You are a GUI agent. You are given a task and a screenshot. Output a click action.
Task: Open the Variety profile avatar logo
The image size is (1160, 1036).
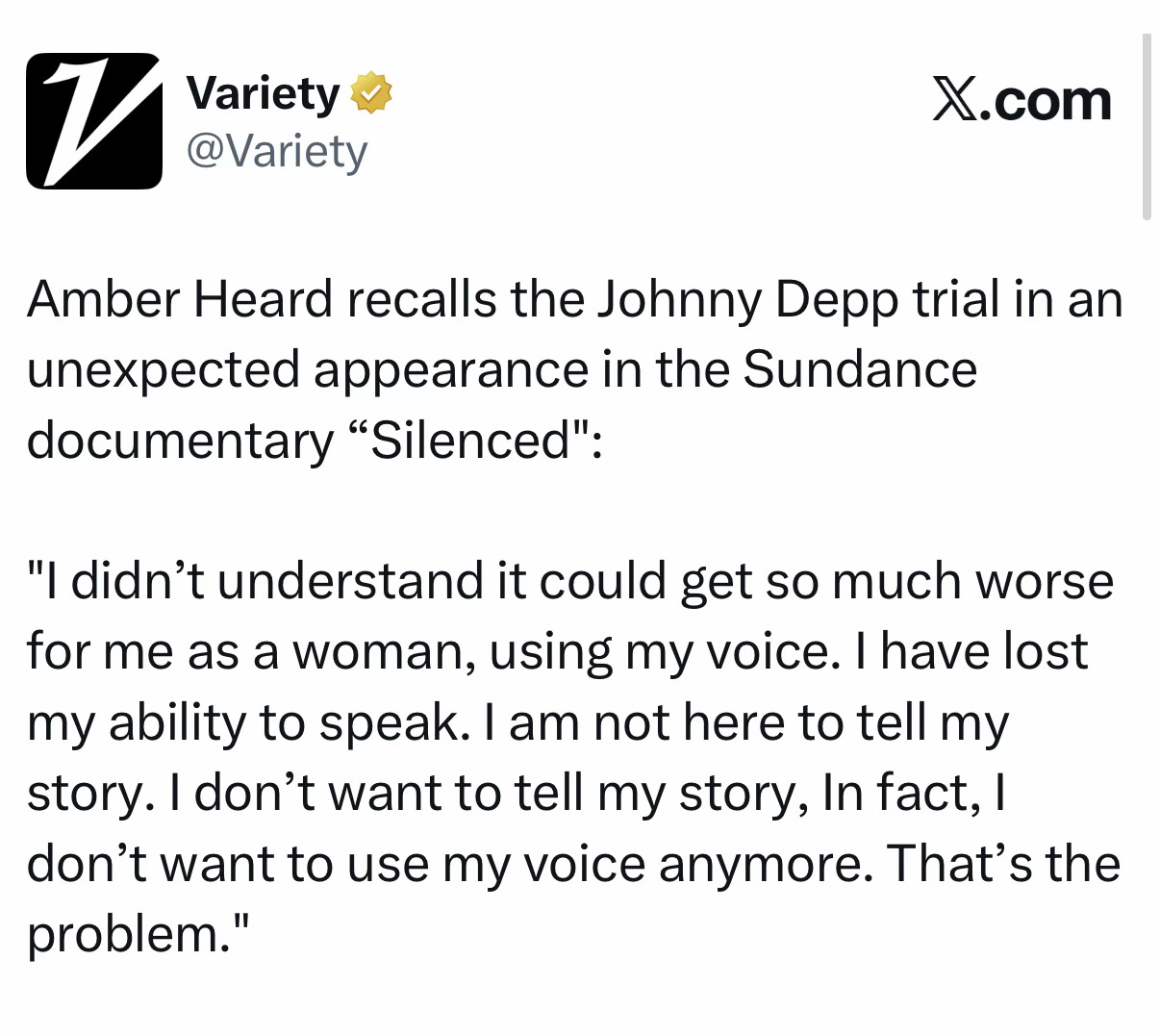pyautogui.click(x=93, y=120)
